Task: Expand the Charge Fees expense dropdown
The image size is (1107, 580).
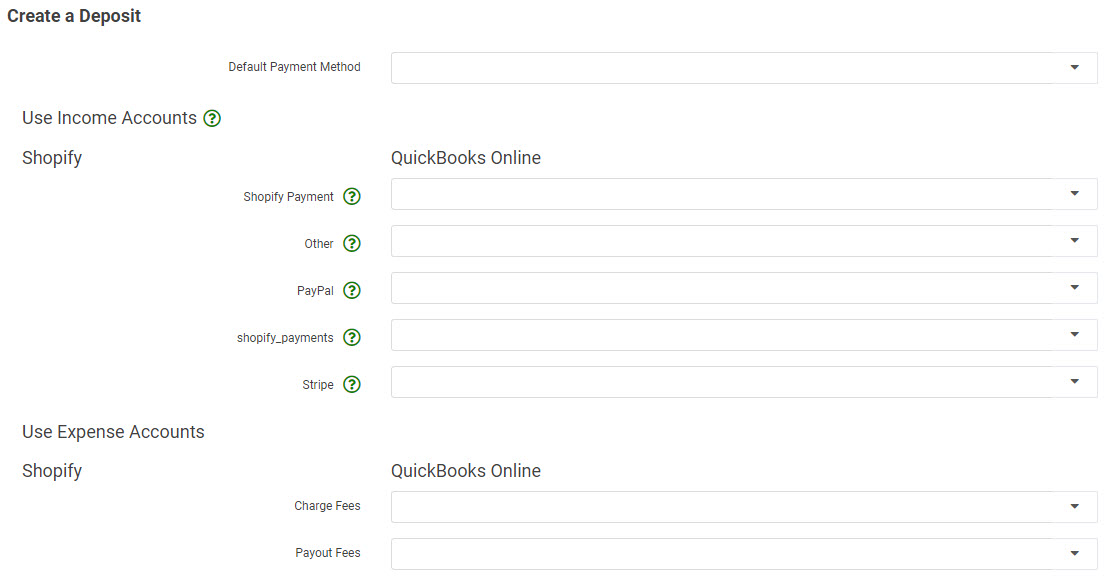Action: pyautogui.click(x=744, y=507)
